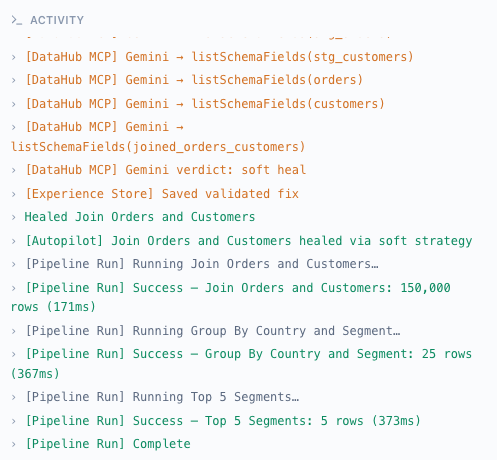Viewport: 497px width, 460px height.
Task: Click Success Group By Country 25 rows entry
Action: (241, 364)
